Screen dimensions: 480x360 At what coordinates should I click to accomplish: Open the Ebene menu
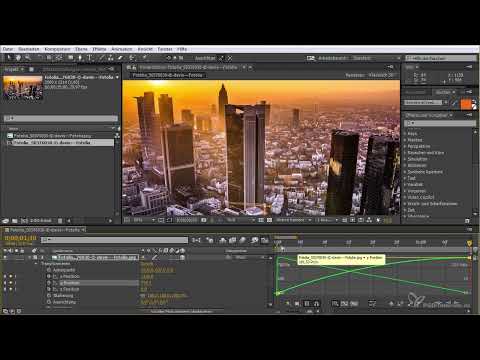(81, 49)
